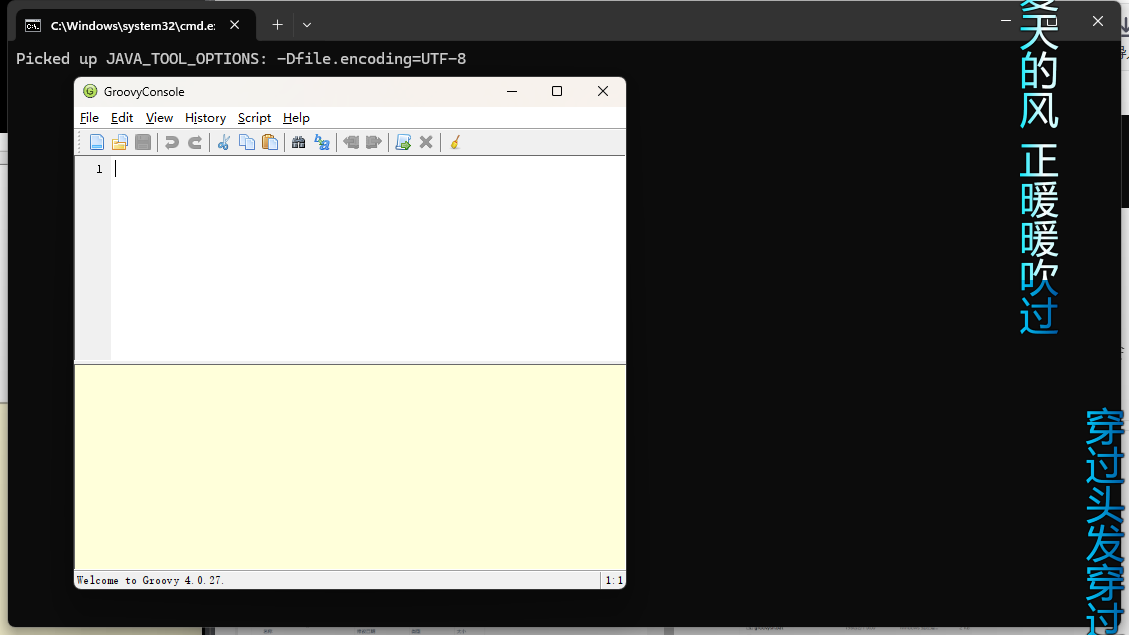This screenshot has height=635, width=1129.
Task: Click the Clear Output broom icon
Action: pyautogui.click(x=455, y=143)
